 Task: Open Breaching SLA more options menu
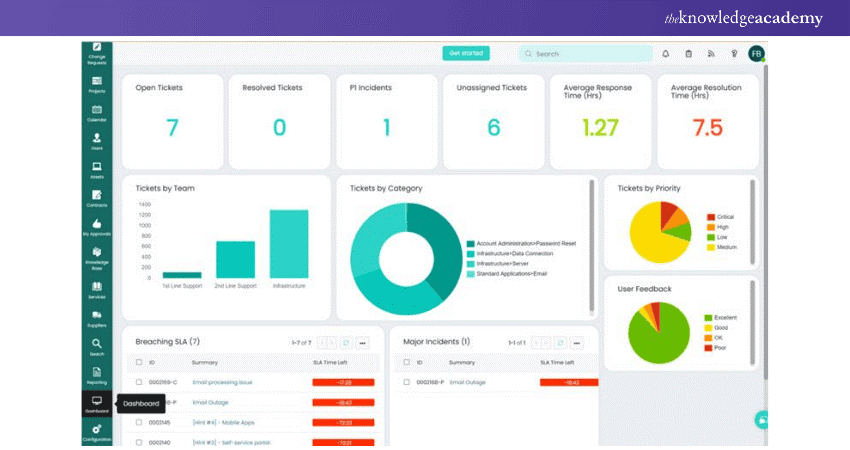click(x=364, y=342)
